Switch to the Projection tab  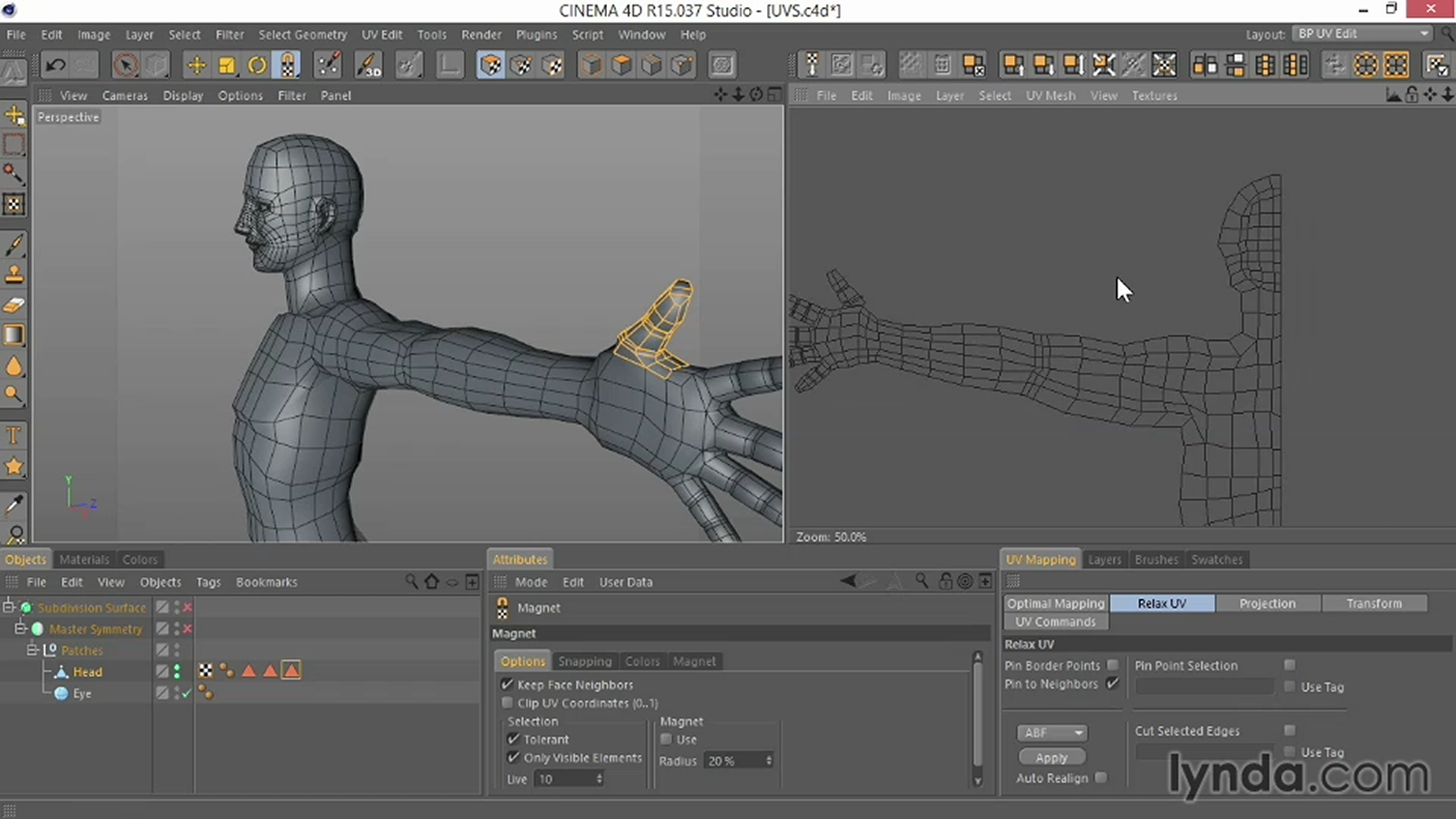pos(1267,603)
